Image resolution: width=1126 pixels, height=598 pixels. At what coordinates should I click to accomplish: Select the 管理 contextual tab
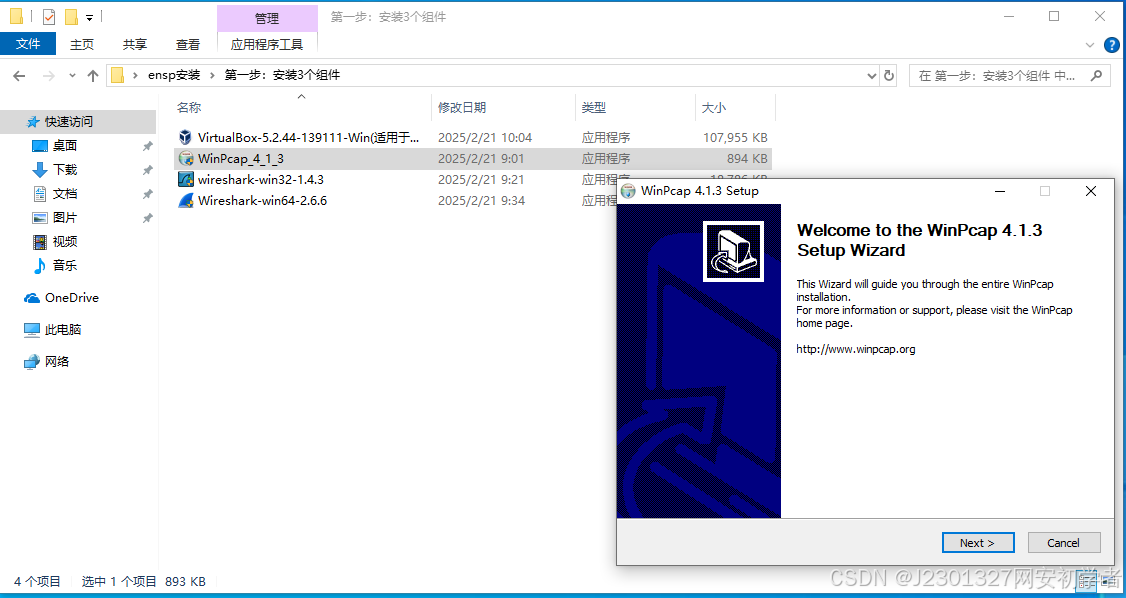point(266,18)
